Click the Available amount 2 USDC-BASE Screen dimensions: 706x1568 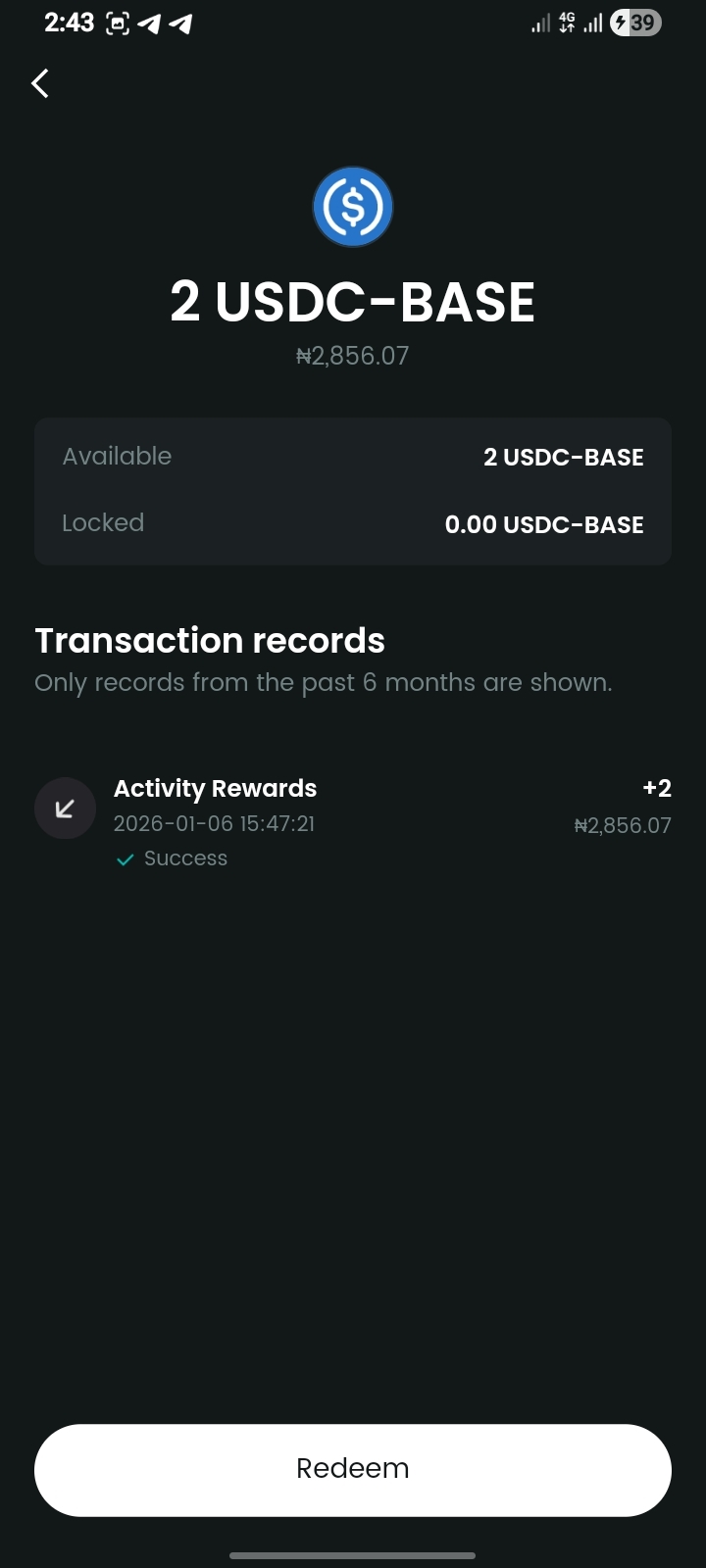click(x=563, y=458)
